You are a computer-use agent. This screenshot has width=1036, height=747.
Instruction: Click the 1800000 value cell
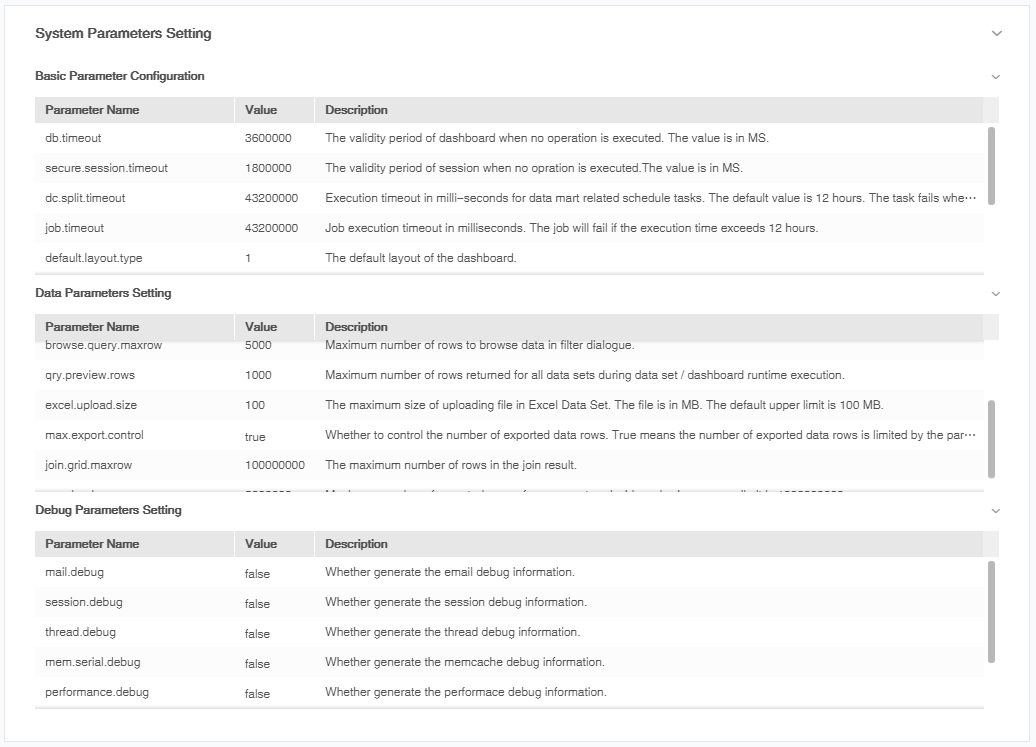point(268,168)
